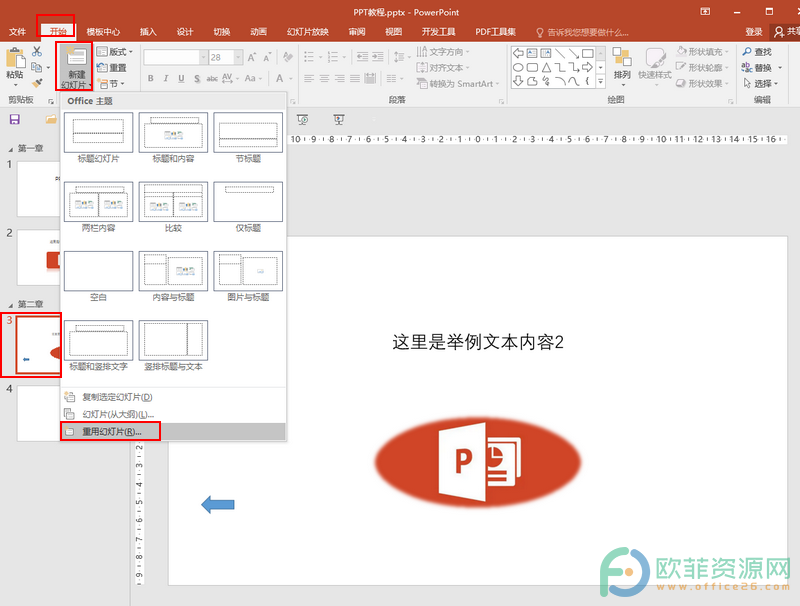Open the font size 28 dropdown
This screenshot has width=800, height=606.
[x=238, y=57]
